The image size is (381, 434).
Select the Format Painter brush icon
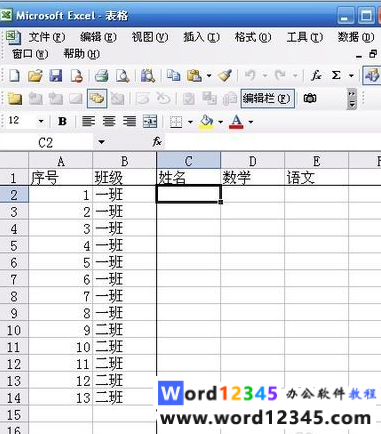[x=225, y=76]
